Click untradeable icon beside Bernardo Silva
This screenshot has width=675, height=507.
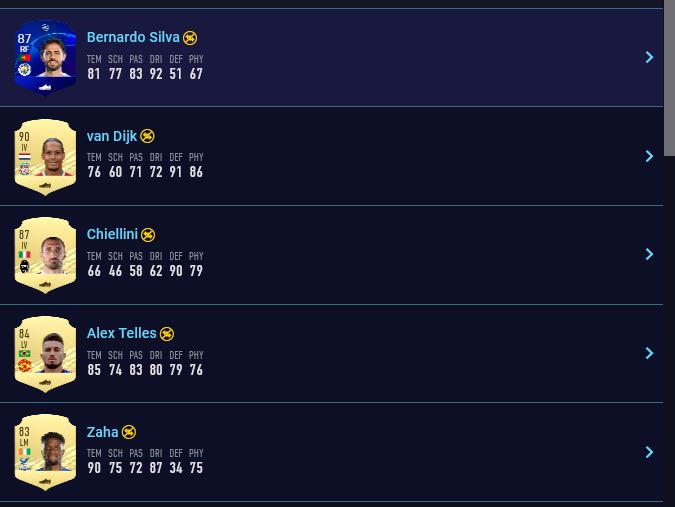(190, 38)
